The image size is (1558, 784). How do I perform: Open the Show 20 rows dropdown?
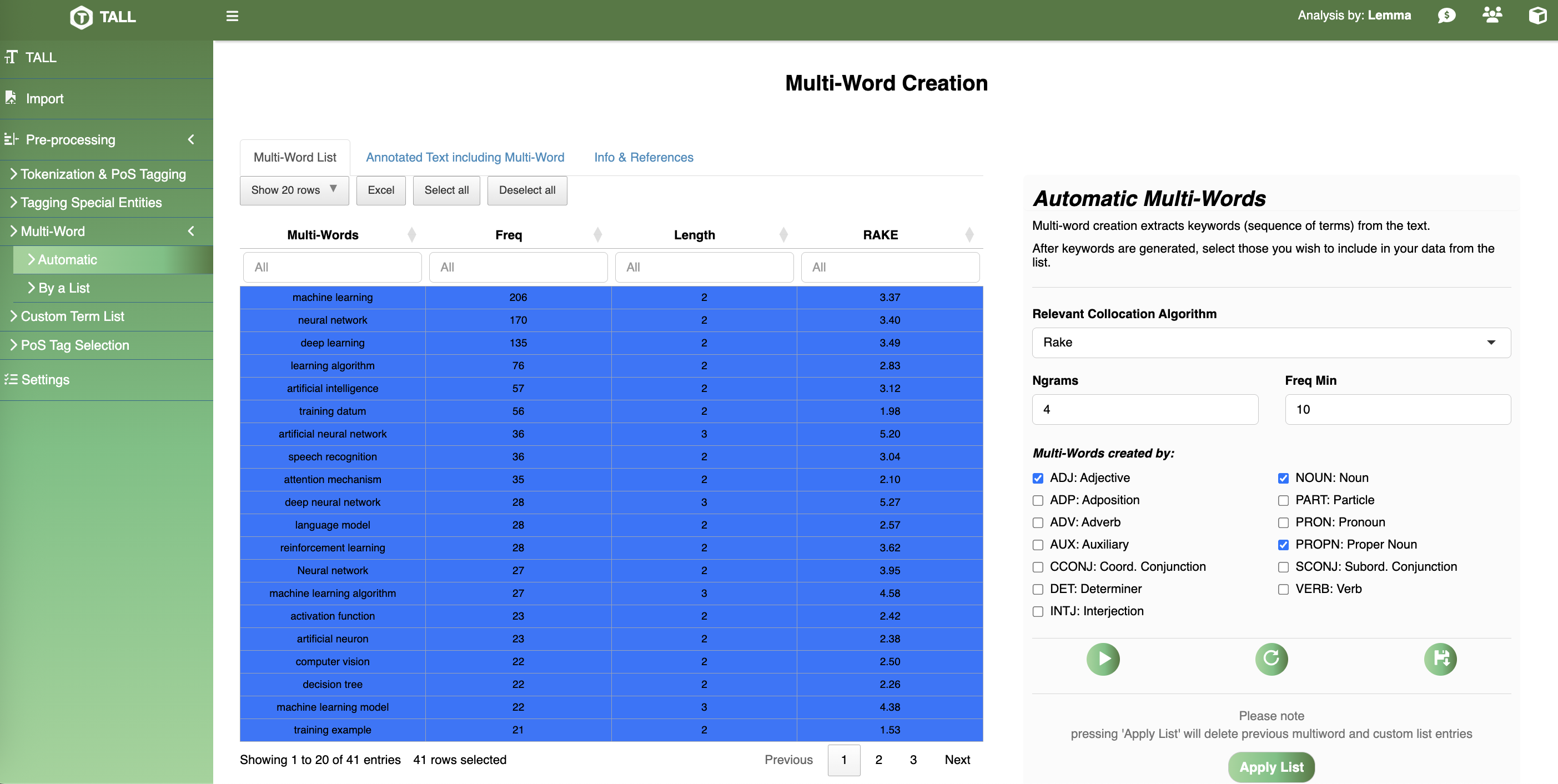coord(294,190)
